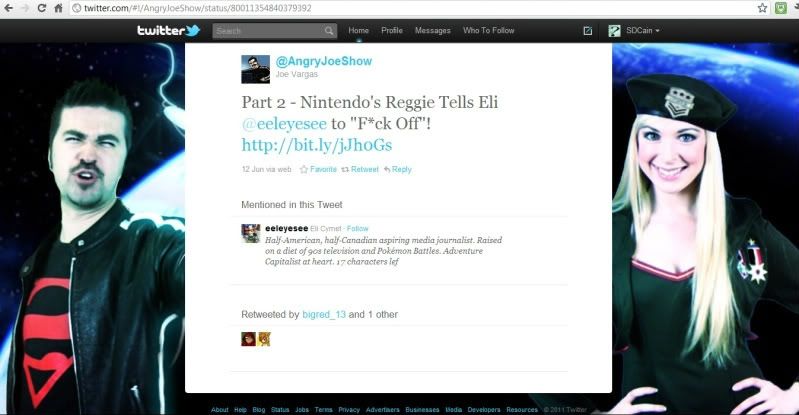This screenshot has width=799, height=415.
Task: Open the bit.ly/jJhoGs link
Action: point(316,145)
